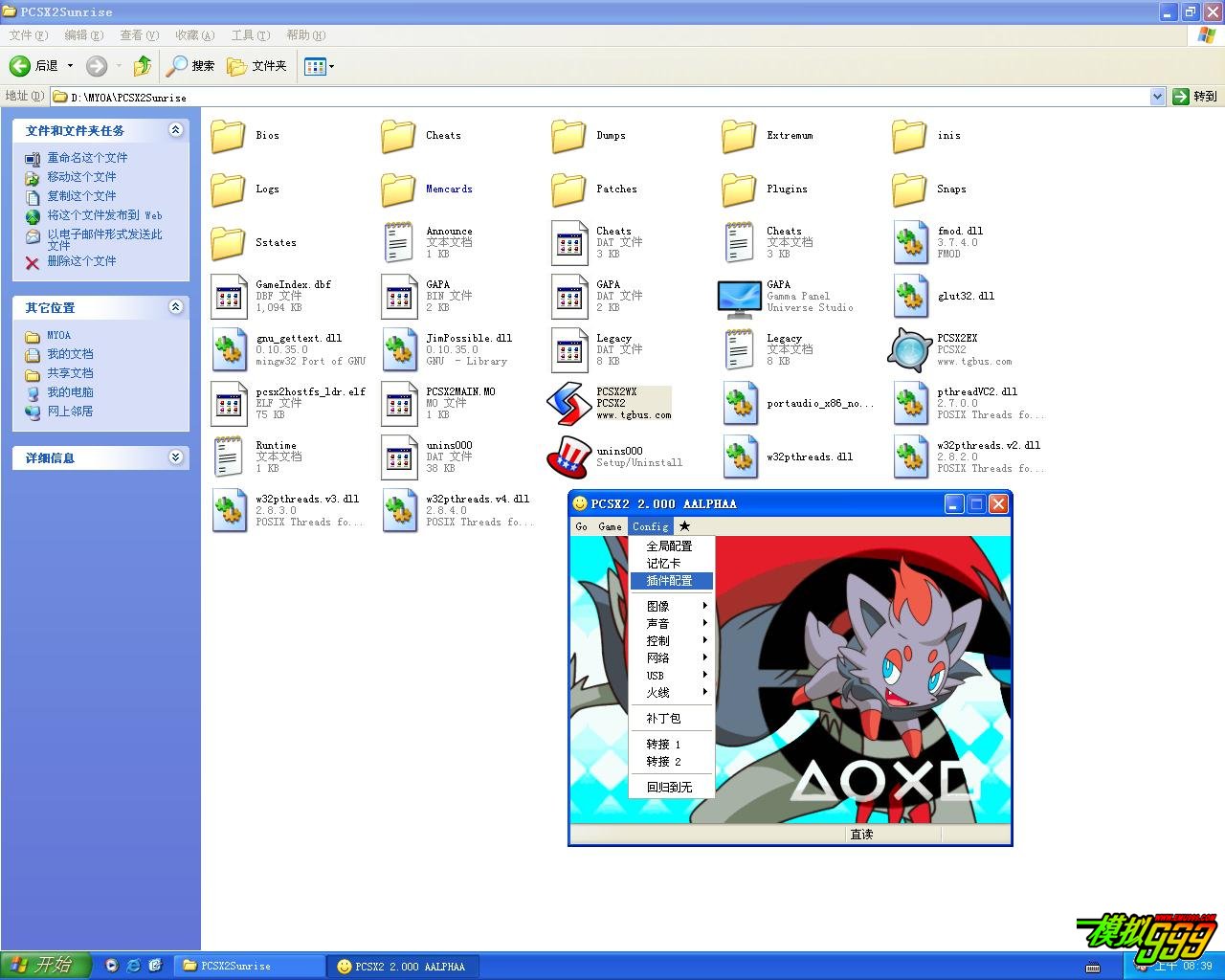Viewport: 1225px width, 980px height.
Task: Select the PCSX2EX application icon
Action: [909, 350]
